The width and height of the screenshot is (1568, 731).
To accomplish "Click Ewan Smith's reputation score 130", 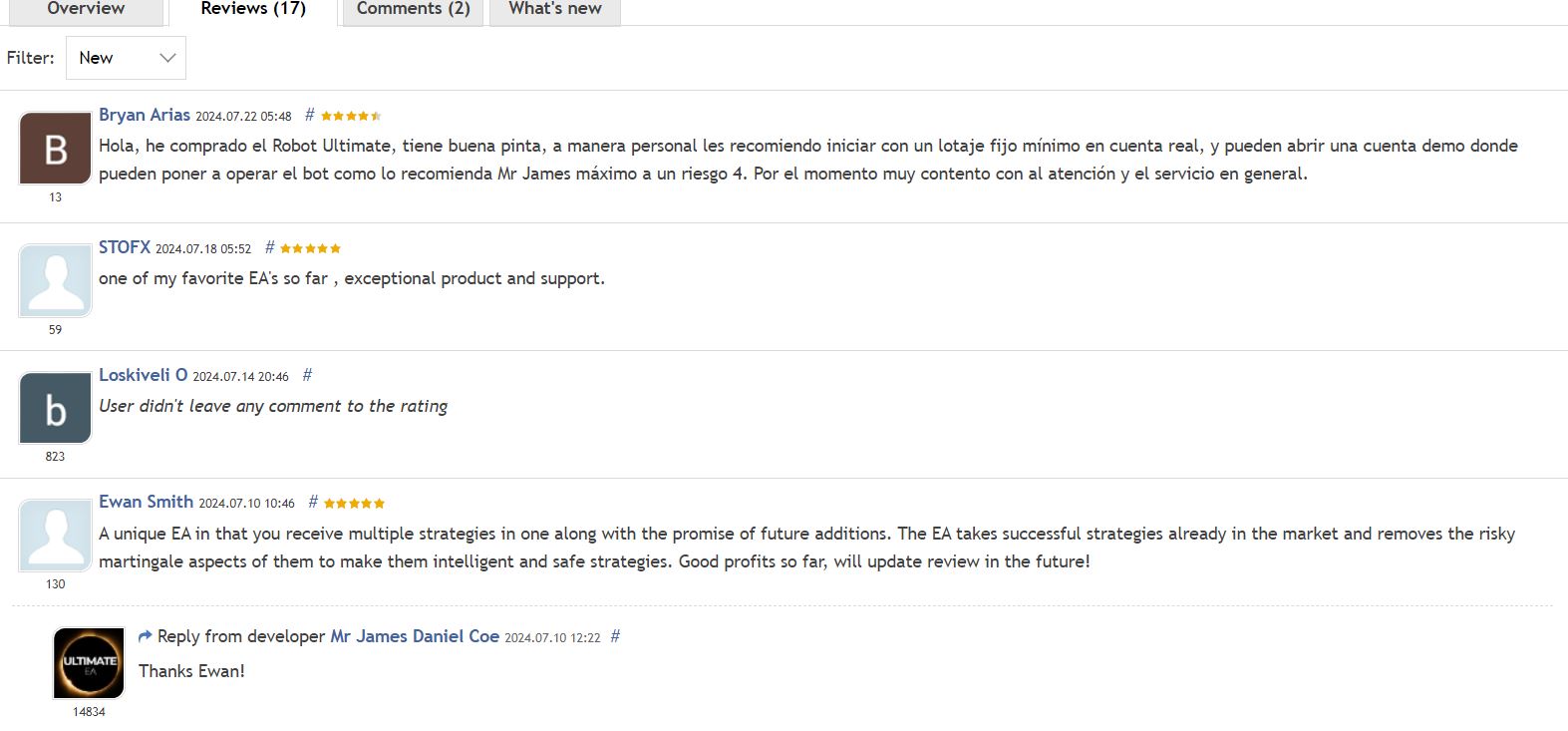I will pyautogui.click(x=55, y=583).
